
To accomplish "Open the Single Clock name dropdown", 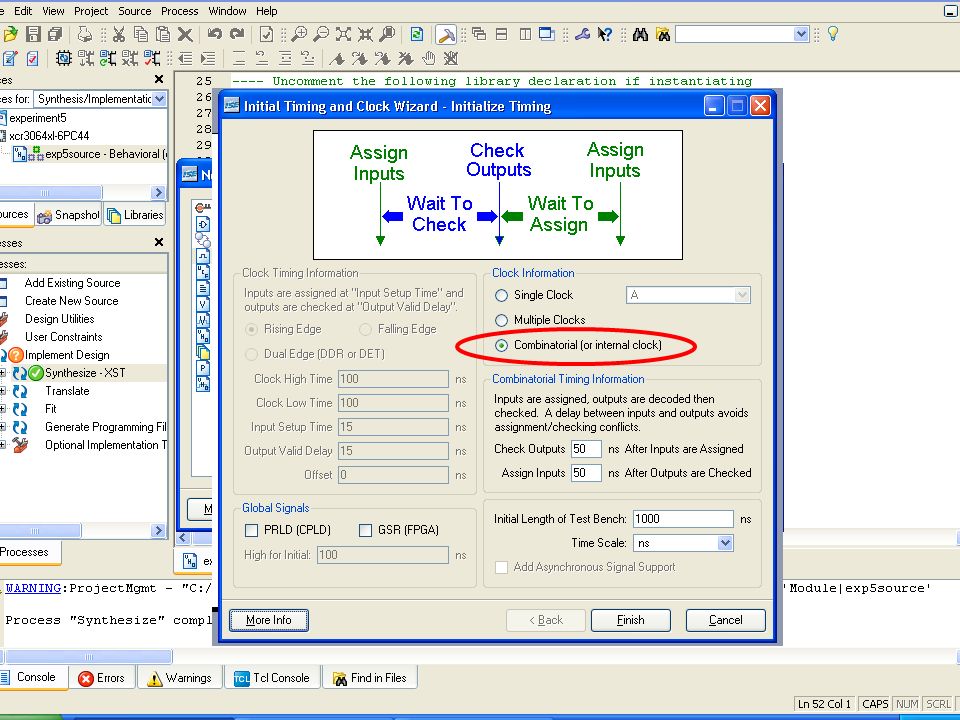I will 742,295.
